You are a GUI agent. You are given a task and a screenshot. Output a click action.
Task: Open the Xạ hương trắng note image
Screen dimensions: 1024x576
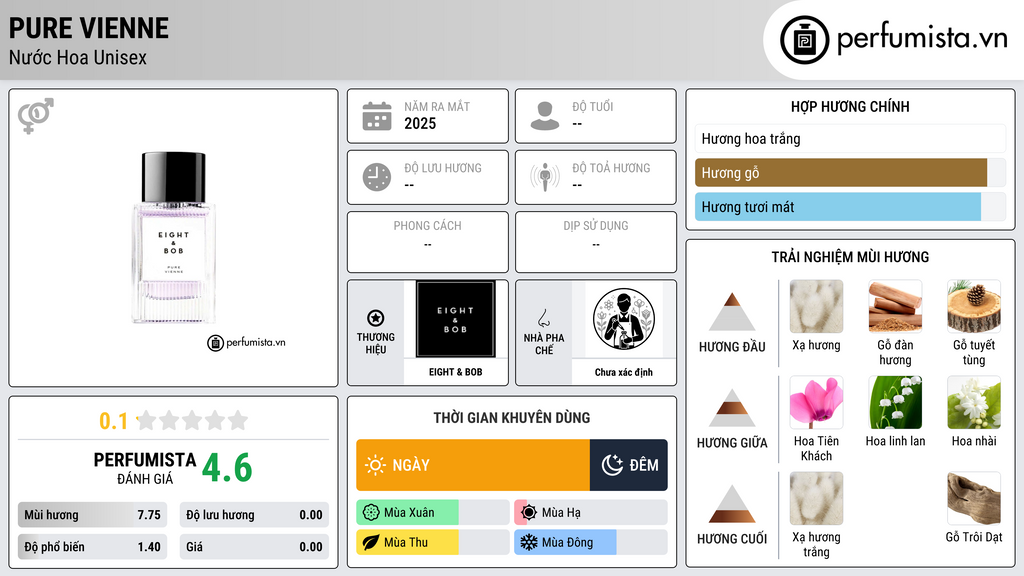pyautogui.click(x=816, y=498)
